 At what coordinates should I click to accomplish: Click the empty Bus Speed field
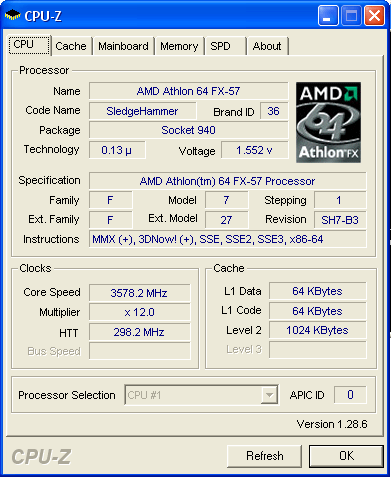tap(140, 351)
